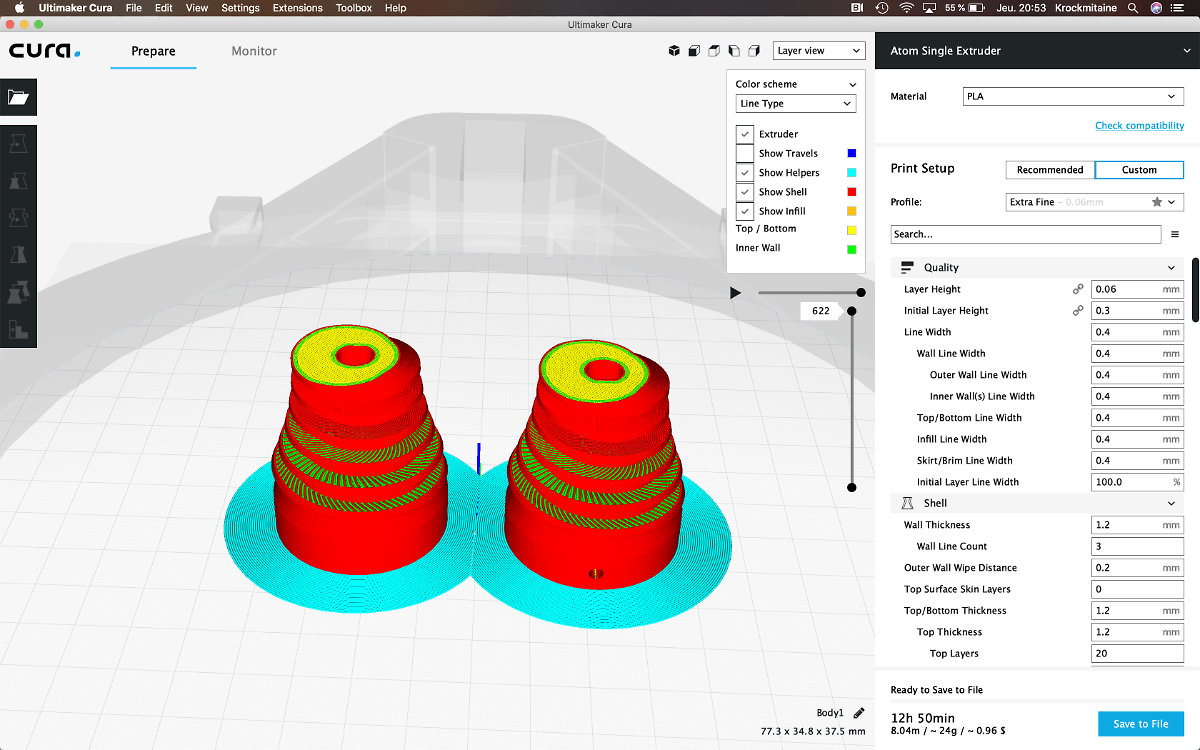The width and height of the screenshot is (1200, 750).
Task: Switch to the Prepare tab
Action: point(153,51)
